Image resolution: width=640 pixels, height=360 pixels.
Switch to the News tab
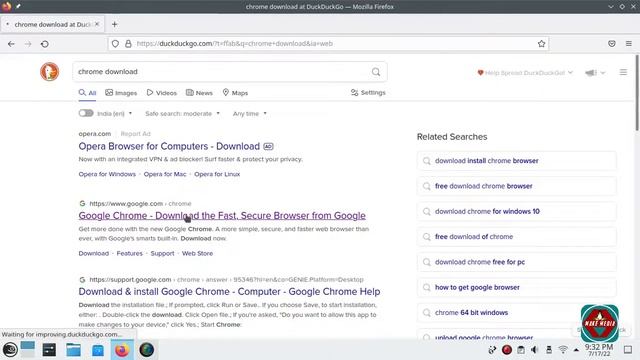(199, 93)
